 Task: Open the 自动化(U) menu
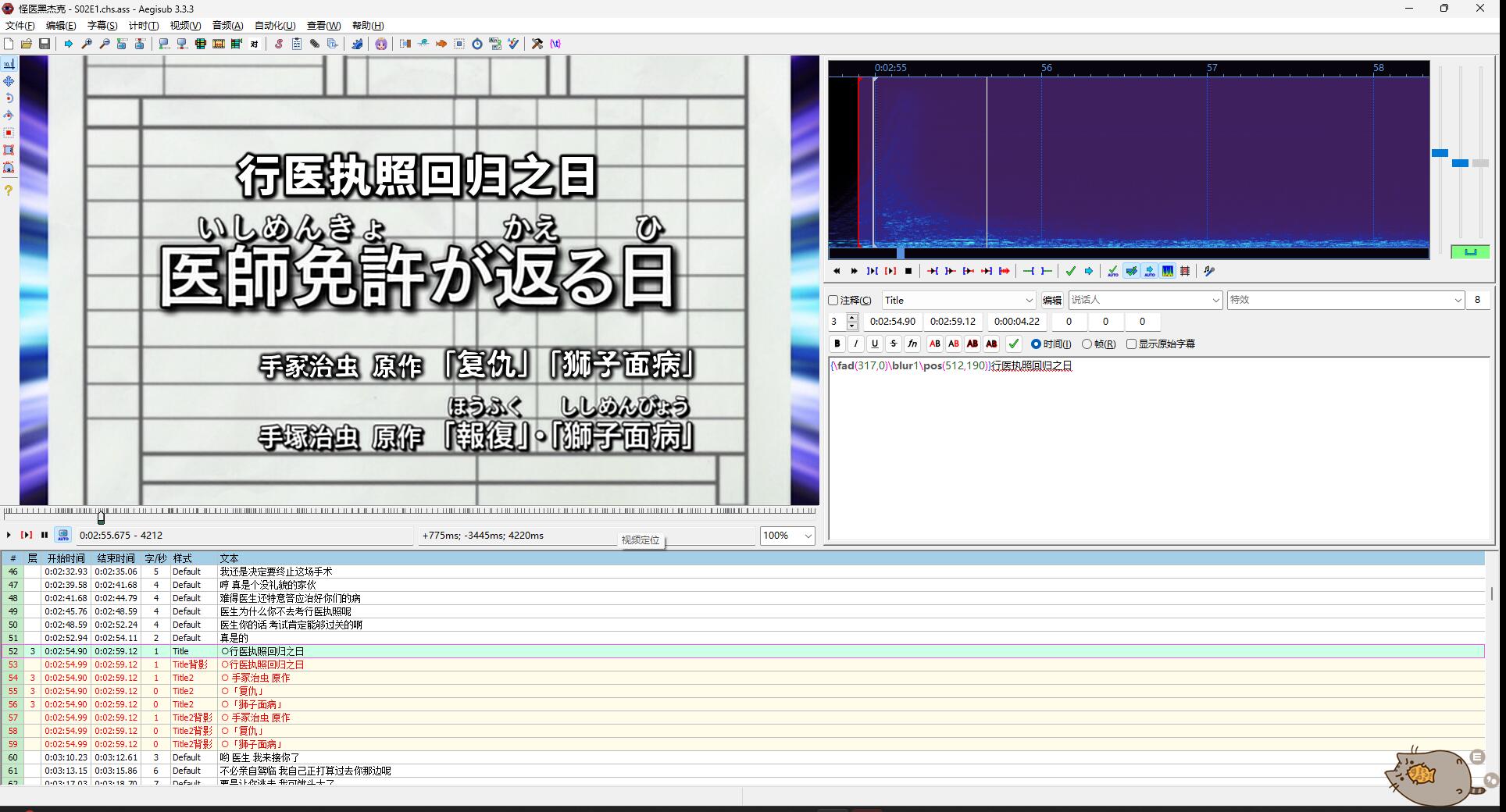click(275, 25)
